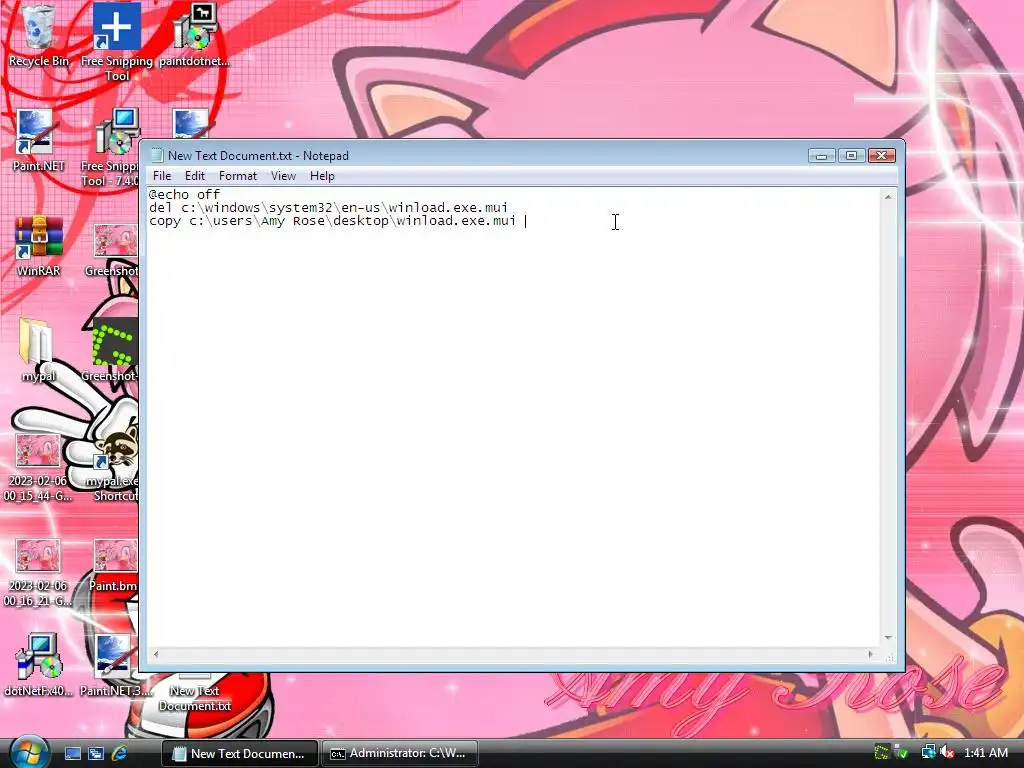
Task: Click Notepad vertical scrollbar up arrow
Action: point(888,197)
